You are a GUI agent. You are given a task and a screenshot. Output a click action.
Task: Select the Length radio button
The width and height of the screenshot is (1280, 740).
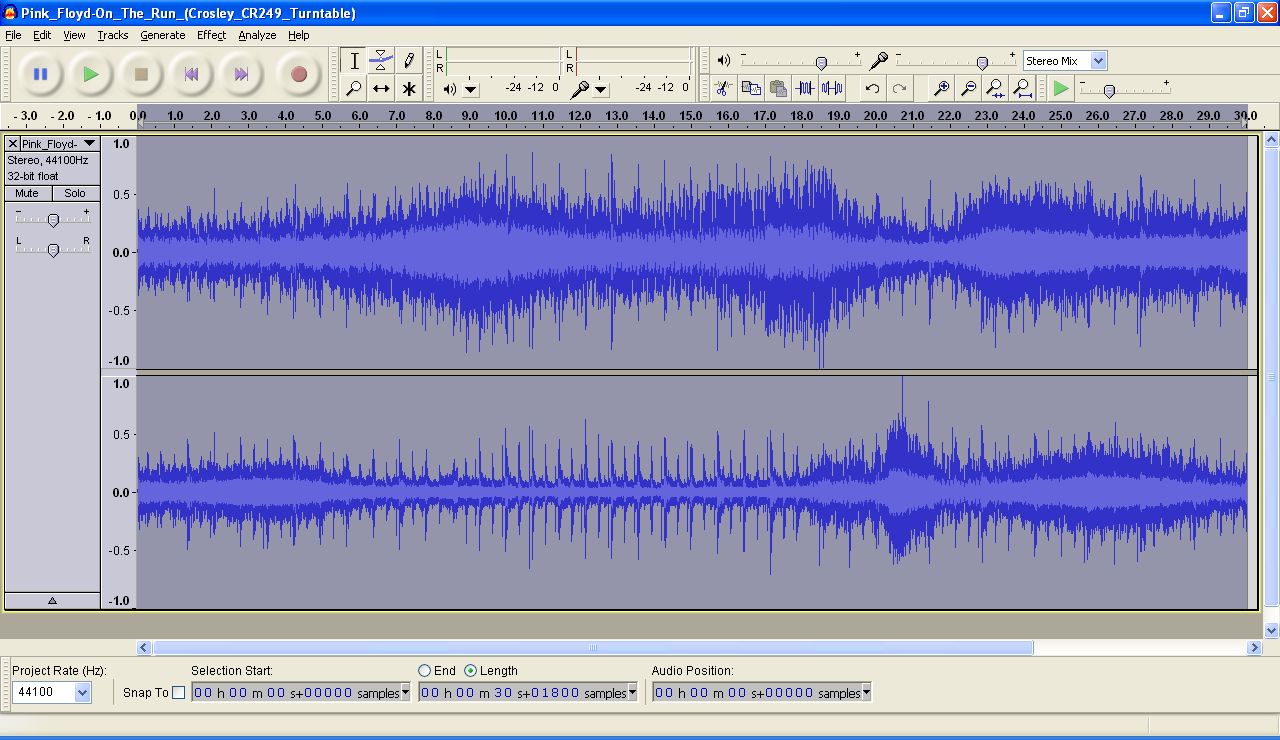click(x=470, y=671)
